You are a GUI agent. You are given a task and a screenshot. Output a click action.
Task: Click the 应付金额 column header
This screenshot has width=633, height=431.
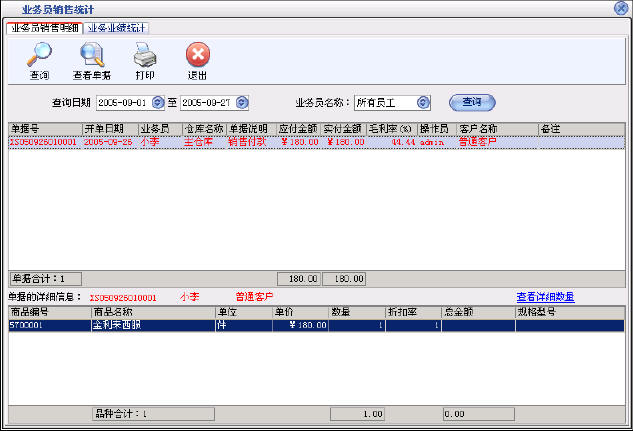tap(297, 129)
